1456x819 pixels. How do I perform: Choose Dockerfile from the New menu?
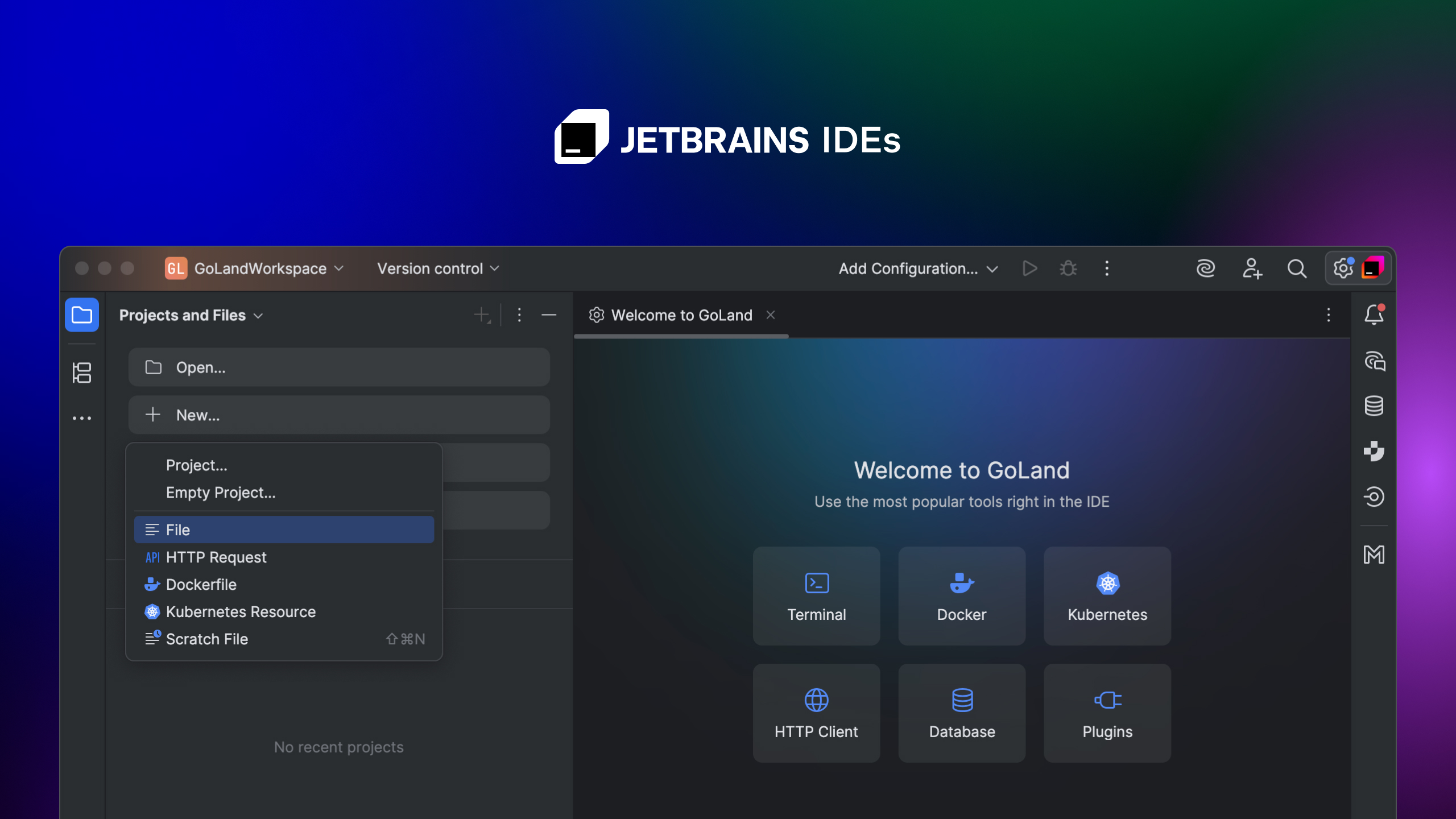[201, 584]
